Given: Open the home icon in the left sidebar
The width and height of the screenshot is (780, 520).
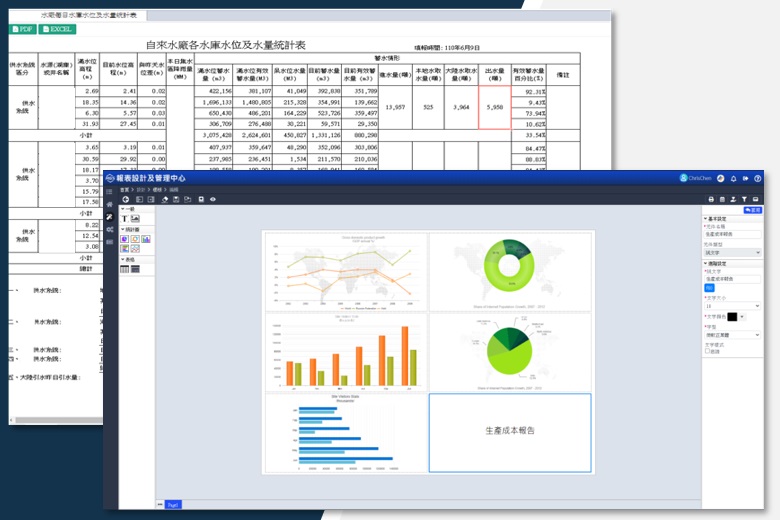Looking at the screenshot, I should pyautogui.click(x=110, y=203).
